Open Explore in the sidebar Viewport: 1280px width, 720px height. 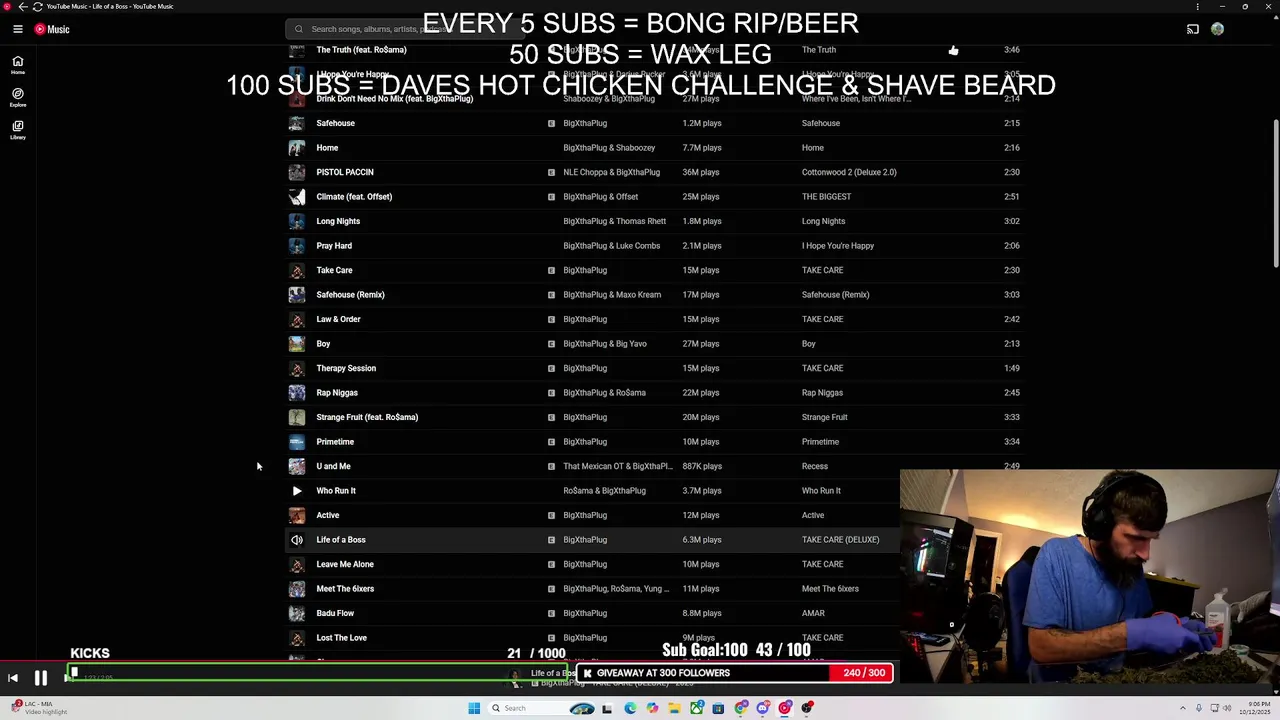pos(17,97)
